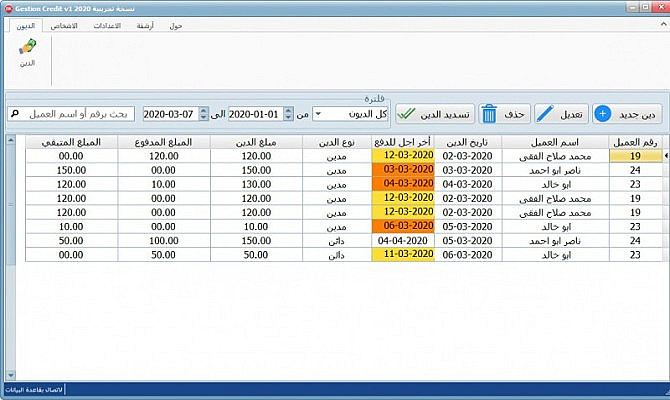Click the تعديل edit button

[x=561, y=114]
